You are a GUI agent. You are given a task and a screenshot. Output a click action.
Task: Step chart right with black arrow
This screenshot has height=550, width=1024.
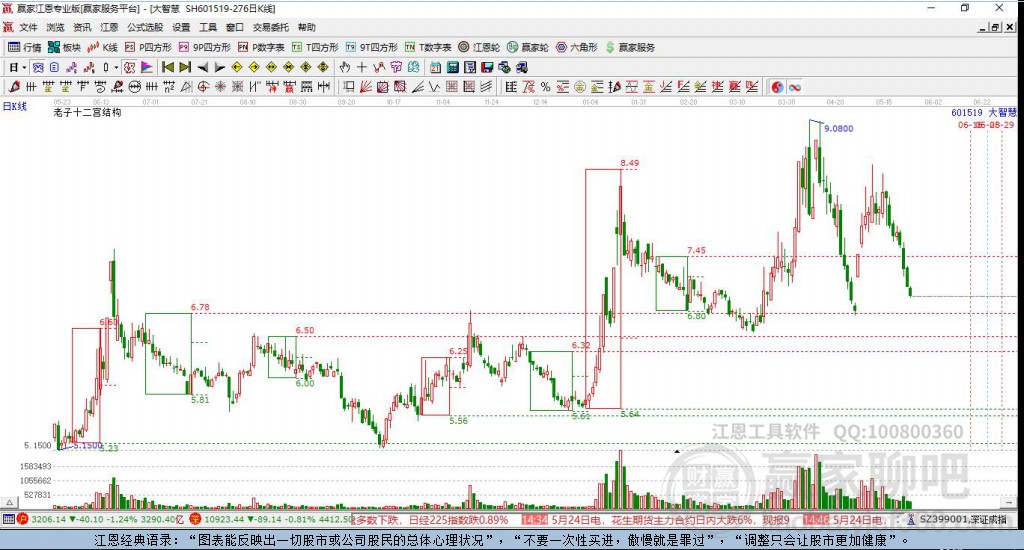coord(219,67)
